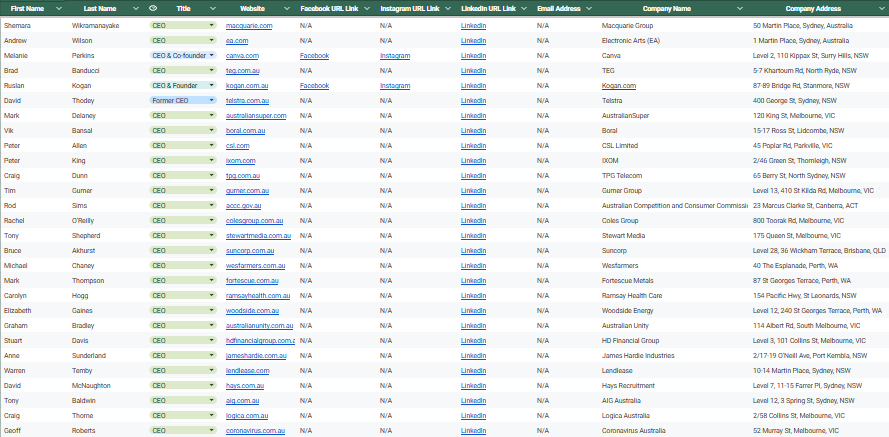Screen dimensions: 889x437
Task: Select the Wikramanayake last name cell
Action: [x=96, y=26]
